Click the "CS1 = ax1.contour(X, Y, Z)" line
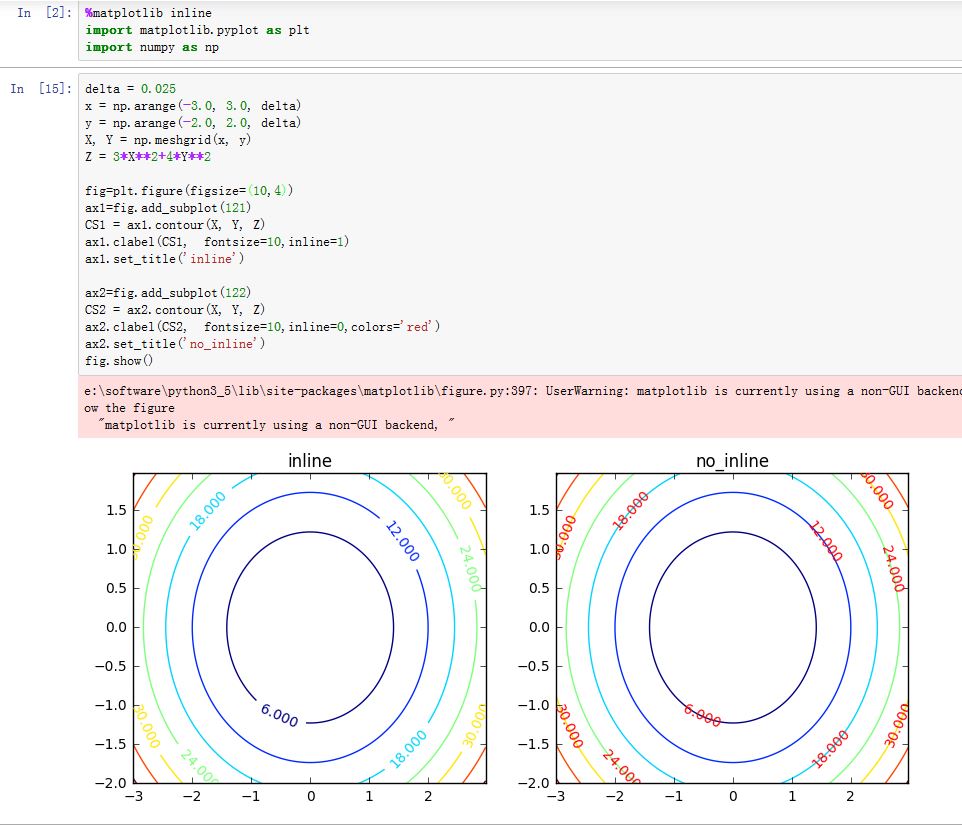962x825 pixels. coord(175,225)
